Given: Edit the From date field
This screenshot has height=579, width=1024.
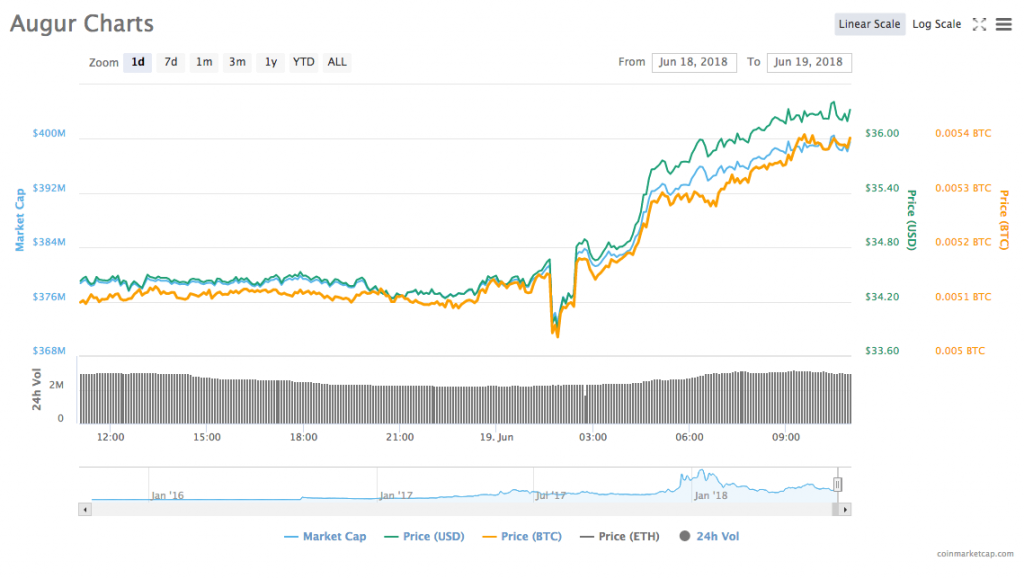Looking at the screenshot, I should click(694, 62).
